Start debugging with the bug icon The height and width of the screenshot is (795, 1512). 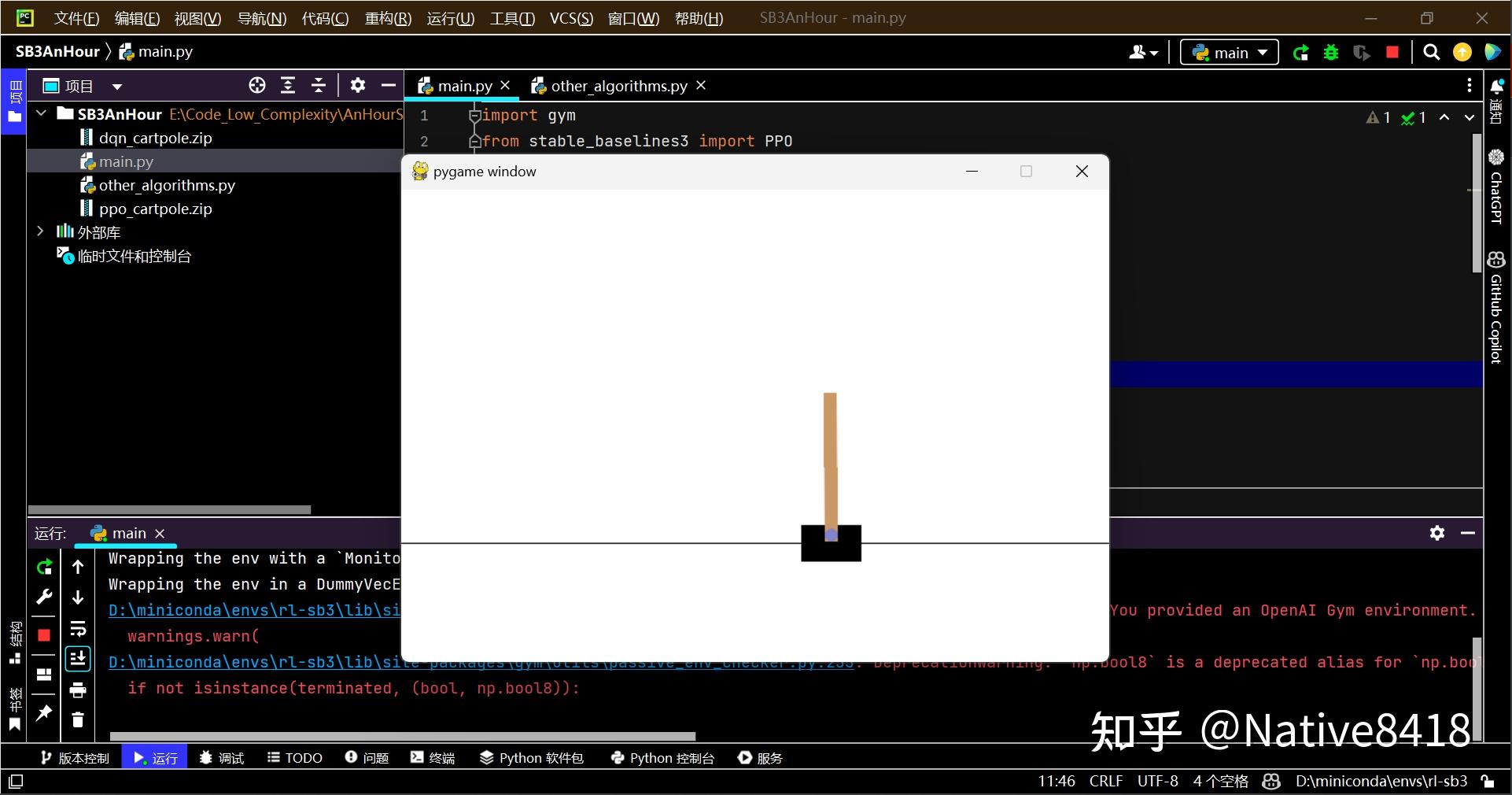(x=1331, y=52)
